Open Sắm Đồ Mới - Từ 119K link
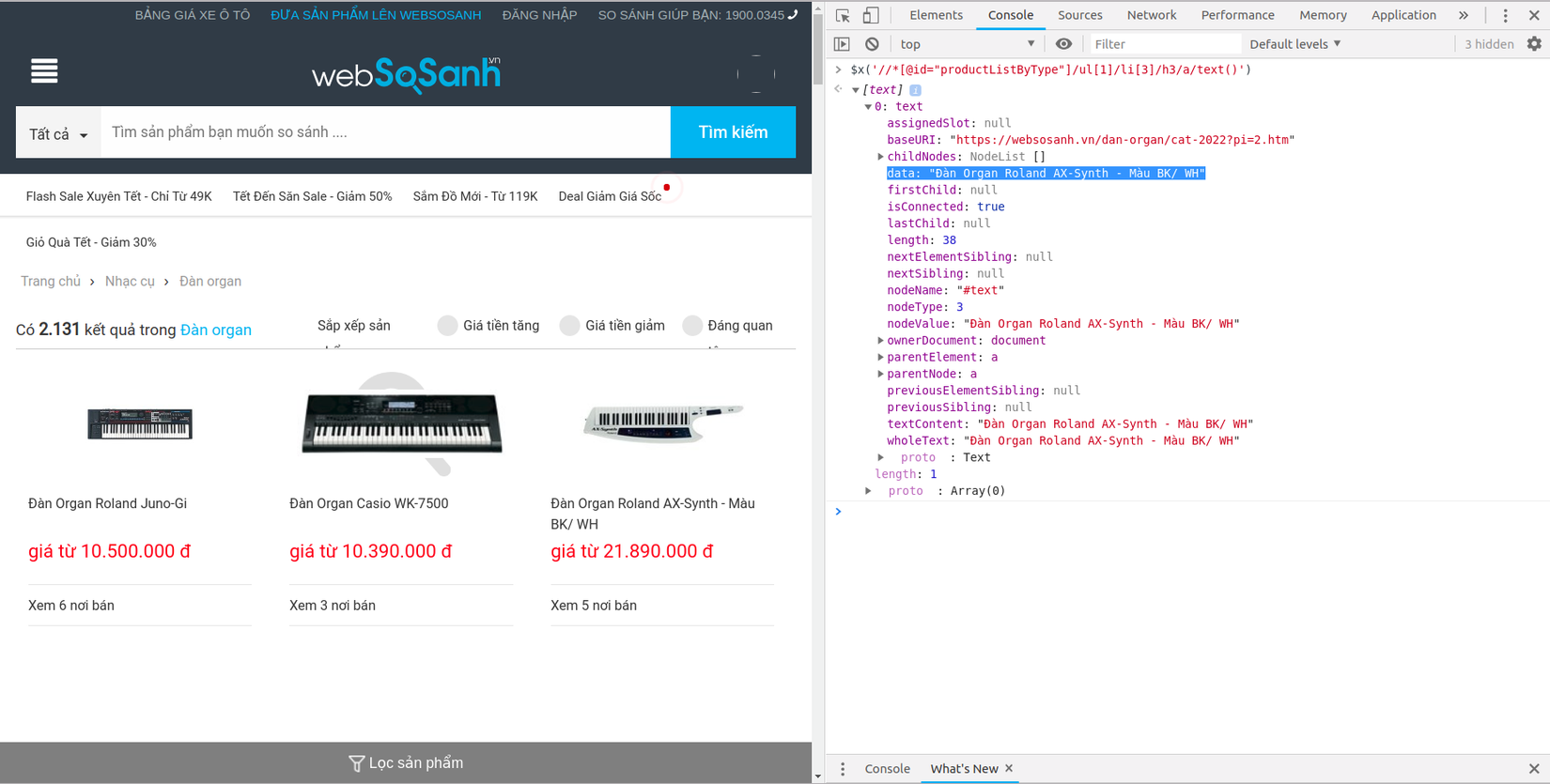 coord(475,196)
